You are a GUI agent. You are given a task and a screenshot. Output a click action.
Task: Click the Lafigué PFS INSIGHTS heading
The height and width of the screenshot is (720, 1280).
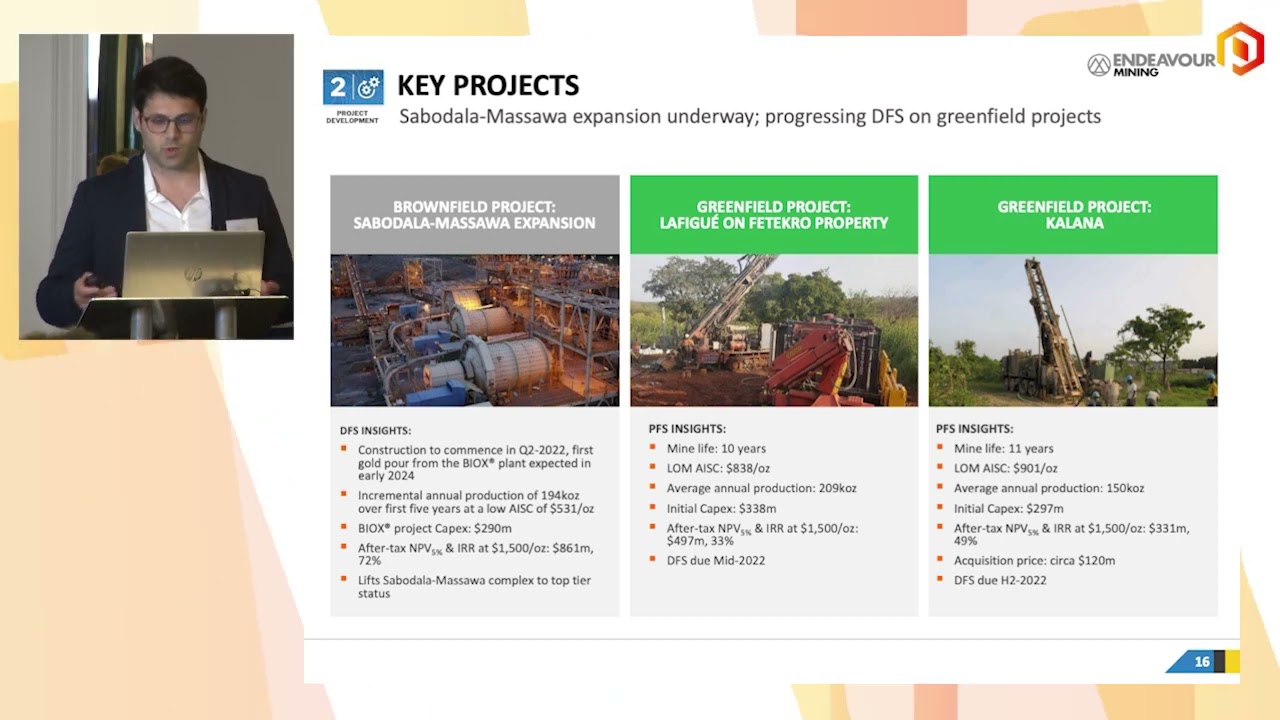click(687, 429)
